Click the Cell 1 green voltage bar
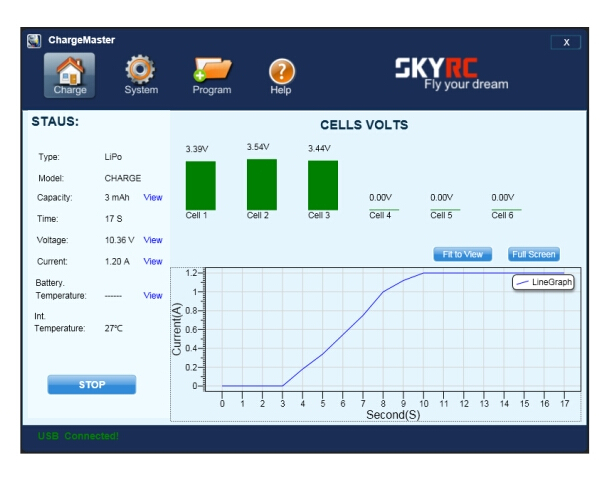610x482 pixels. [x=201, y=186]
